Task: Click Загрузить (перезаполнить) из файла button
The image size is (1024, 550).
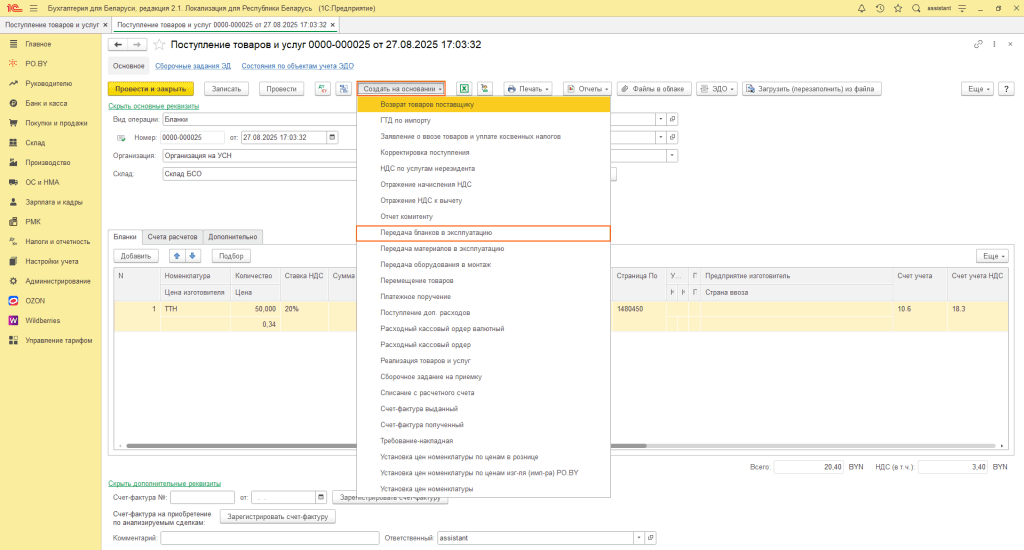Action: [812, 89]
